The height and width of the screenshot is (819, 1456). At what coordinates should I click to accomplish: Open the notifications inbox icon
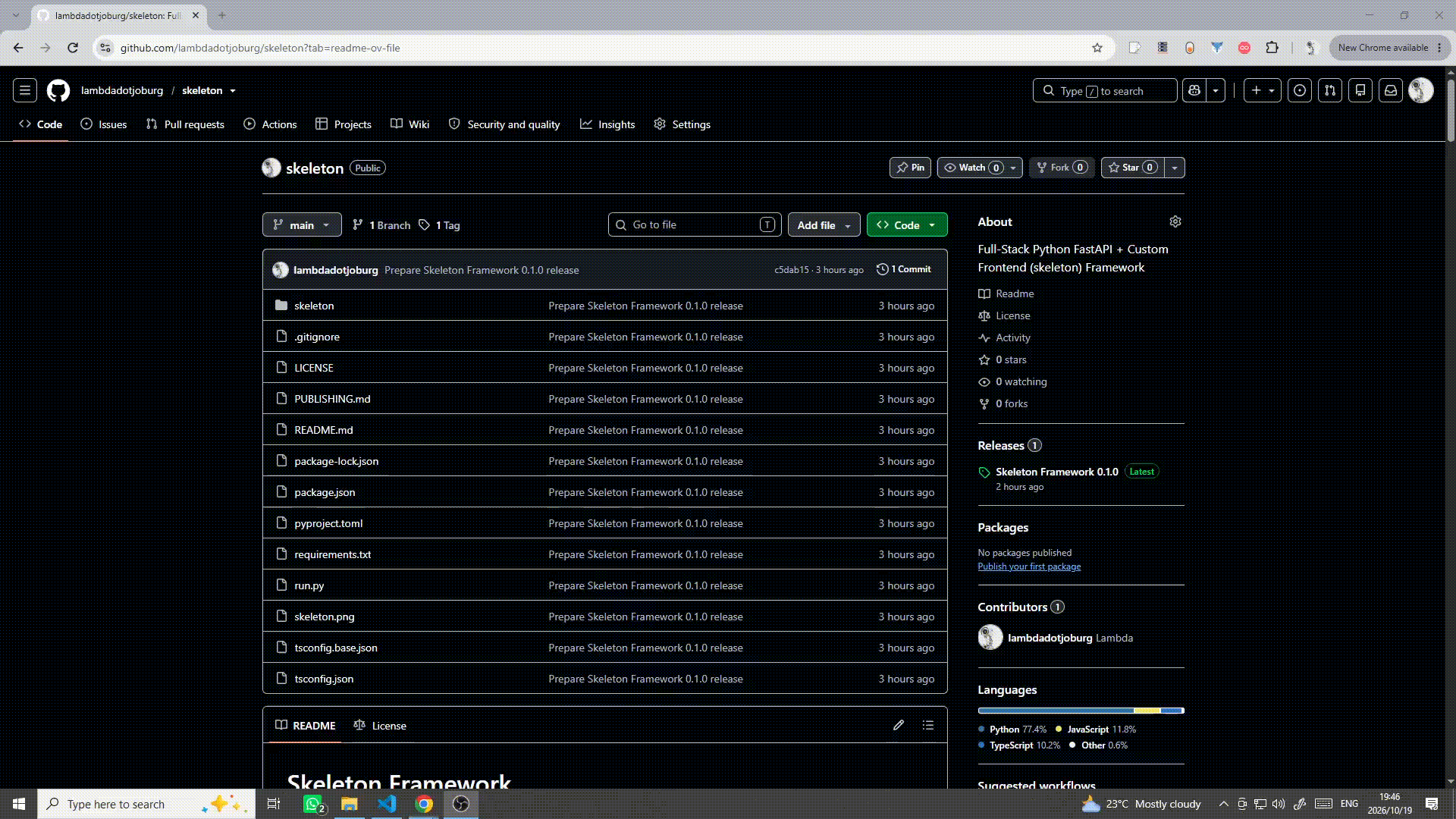[1391, 90]
